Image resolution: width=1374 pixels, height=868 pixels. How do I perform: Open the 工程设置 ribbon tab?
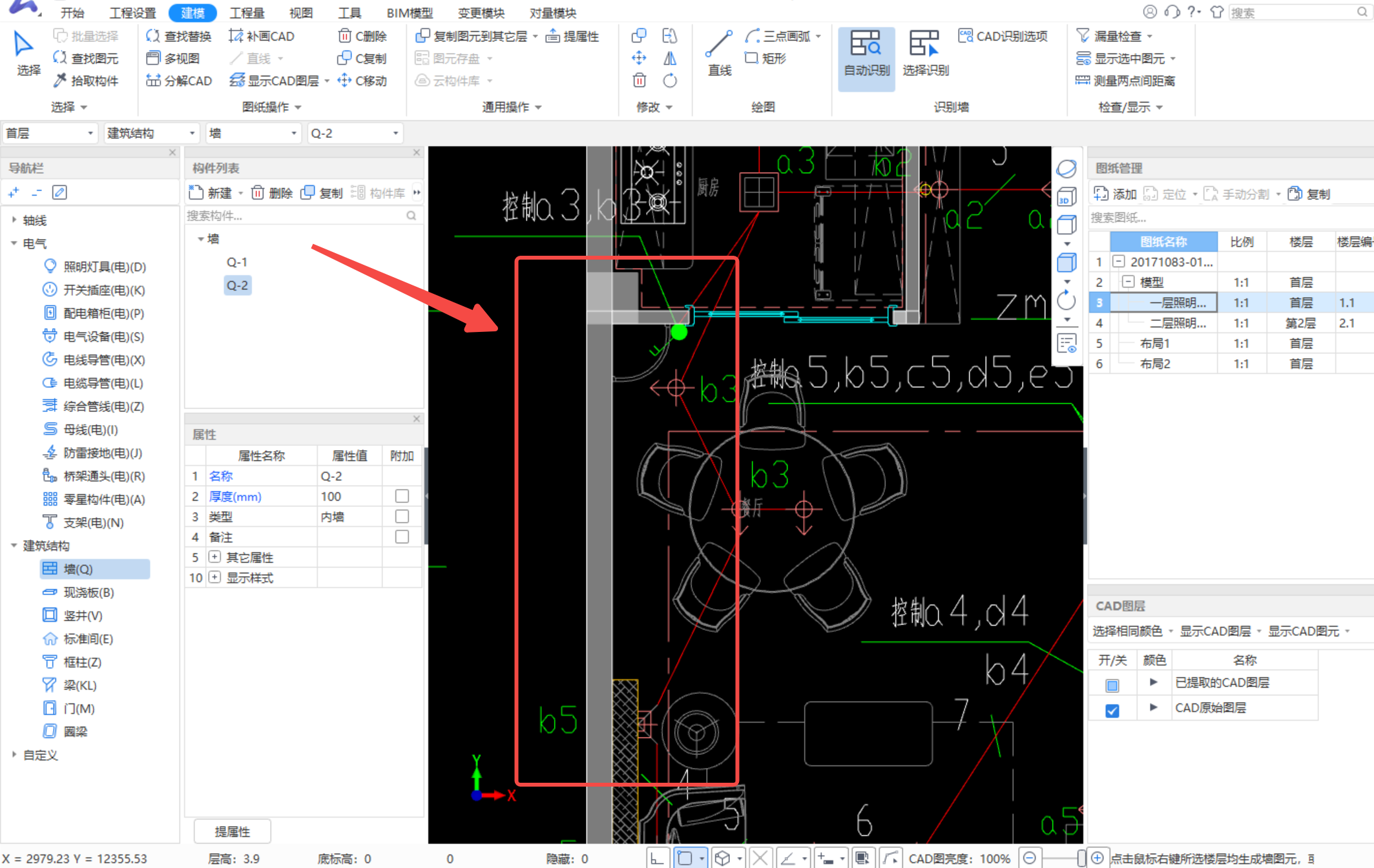tap(132, 12)
